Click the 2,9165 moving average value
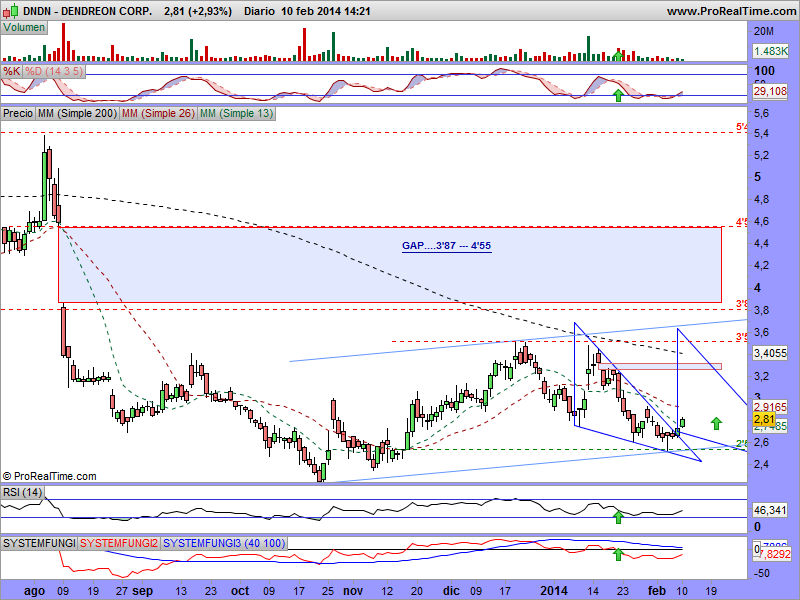 [770, 407]
